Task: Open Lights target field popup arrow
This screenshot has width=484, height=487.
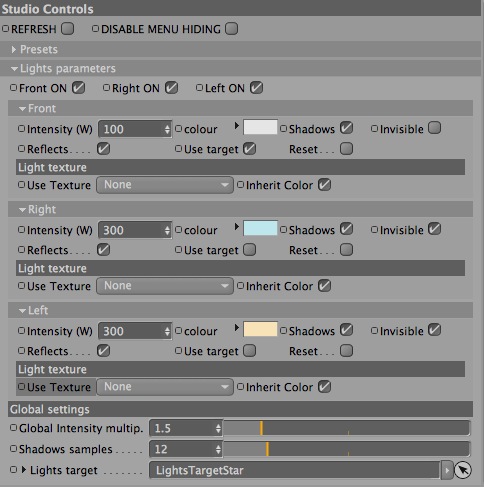Action: pos(447,470)
